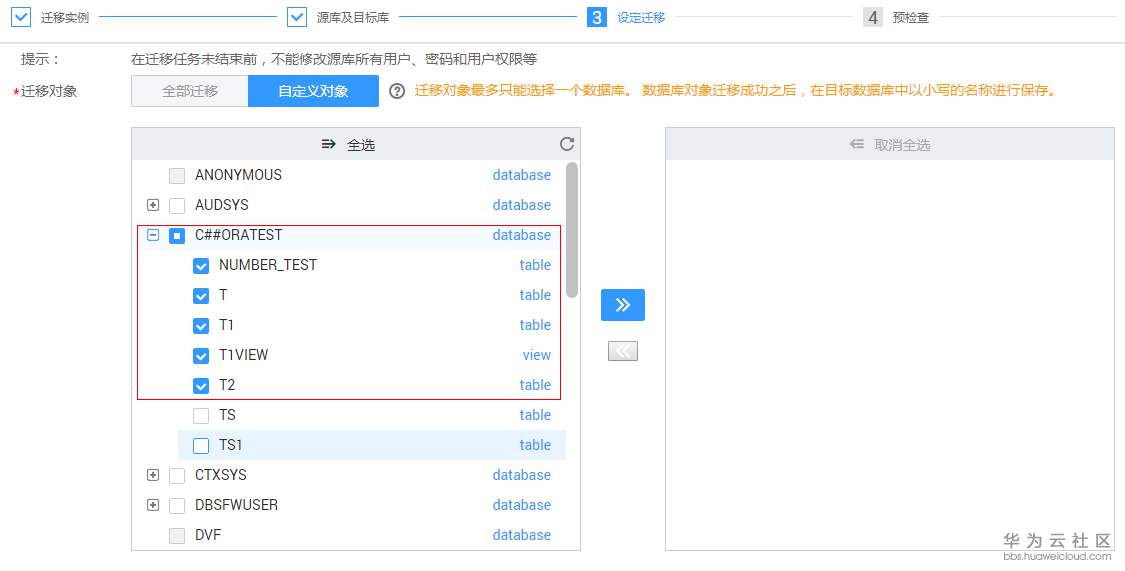Viewport: 1125px width, 571px height.
Task: Click the step 3 number badge
Action: [596, 17]
